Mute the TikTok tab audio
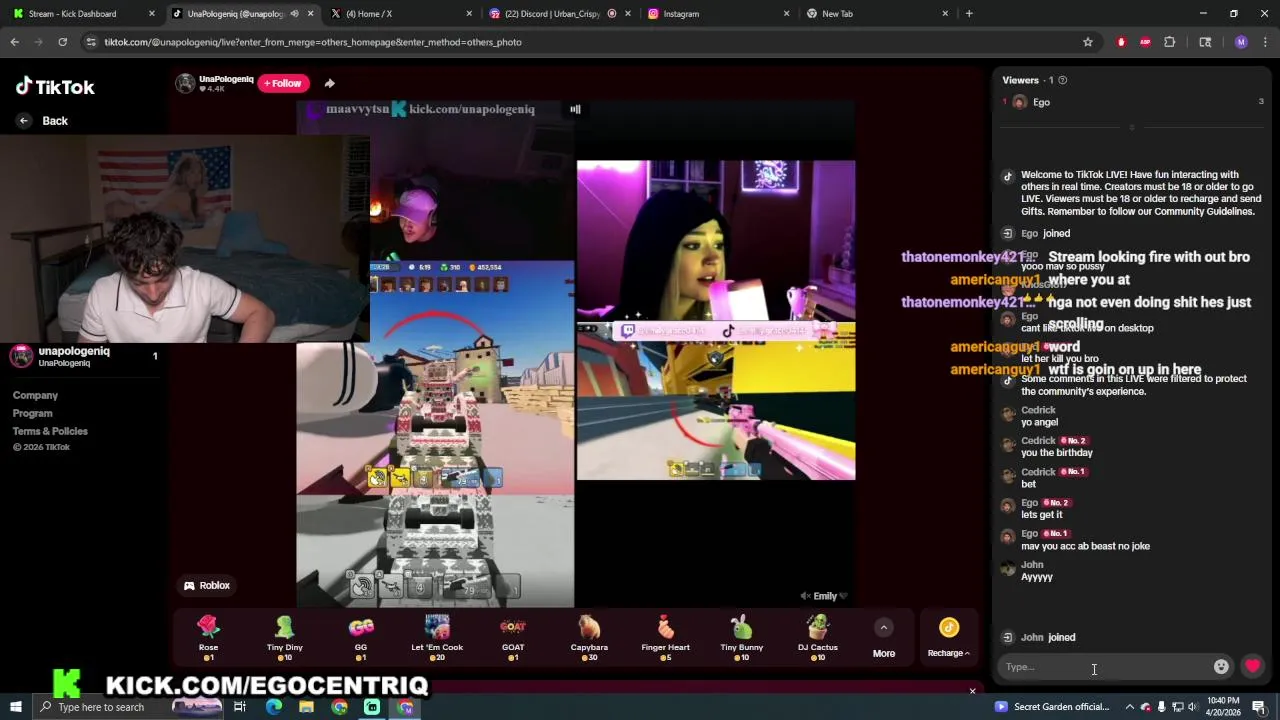1280x720 pixels. click(x=294, y=14)
